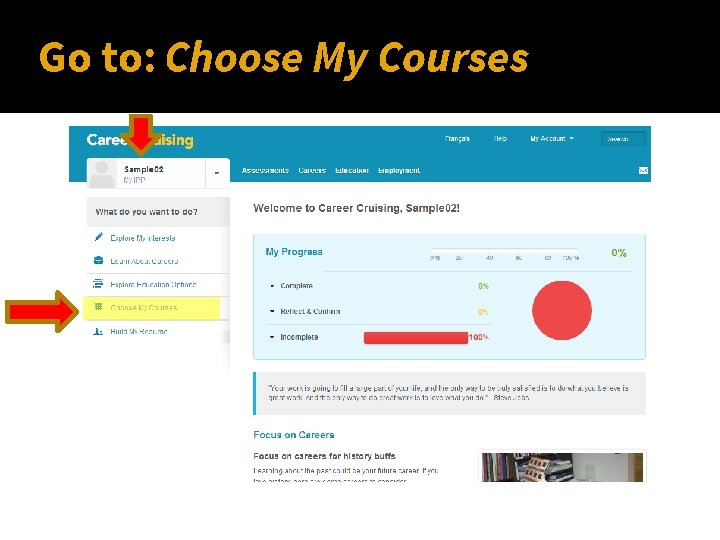This screenshot has height=540, width=720.
Task: Click the pencil icon beside Explore My Interests
Action: tap(98, 237)
